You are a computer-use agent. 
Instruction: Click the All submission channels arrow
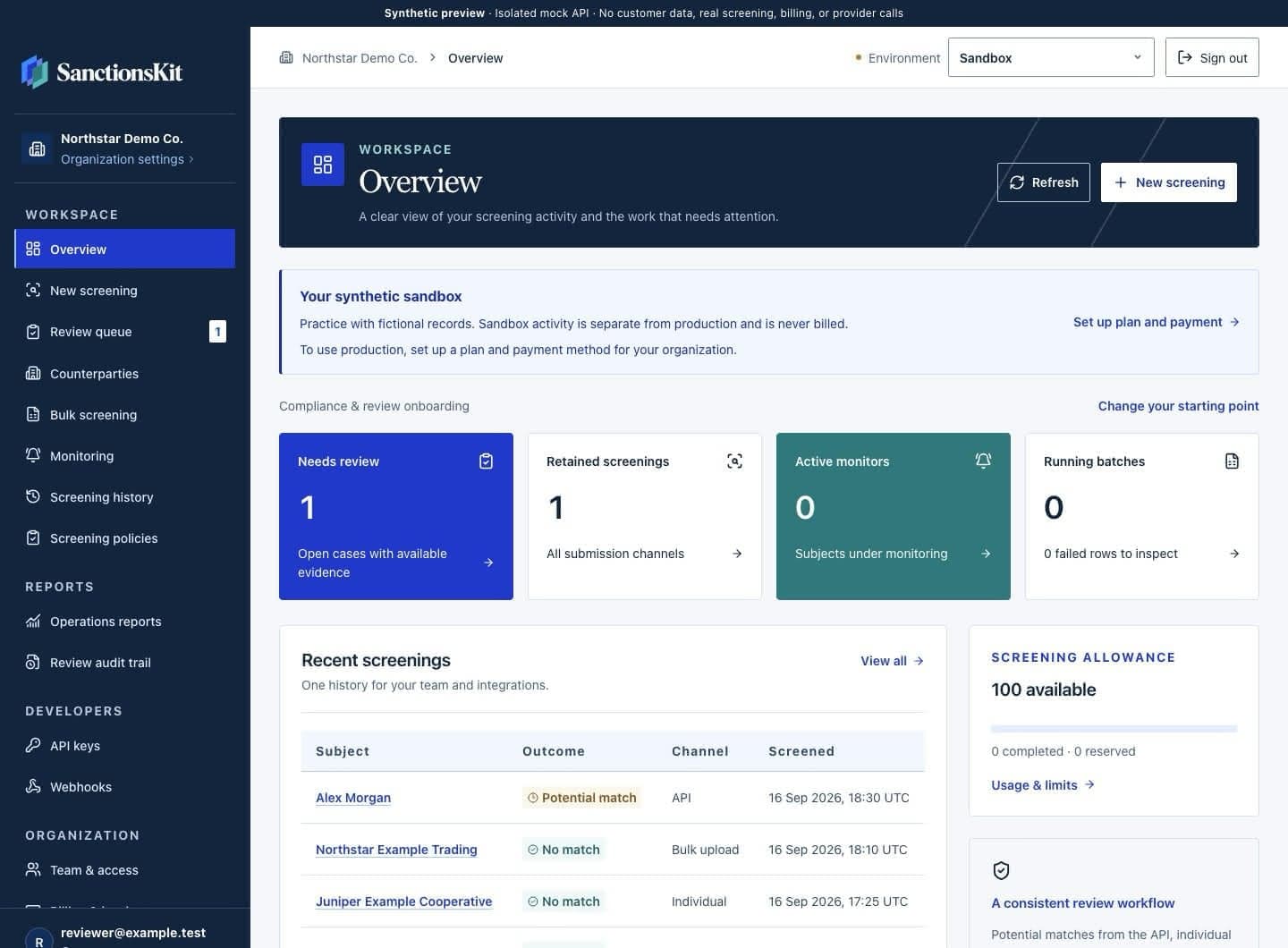(737, 554)
